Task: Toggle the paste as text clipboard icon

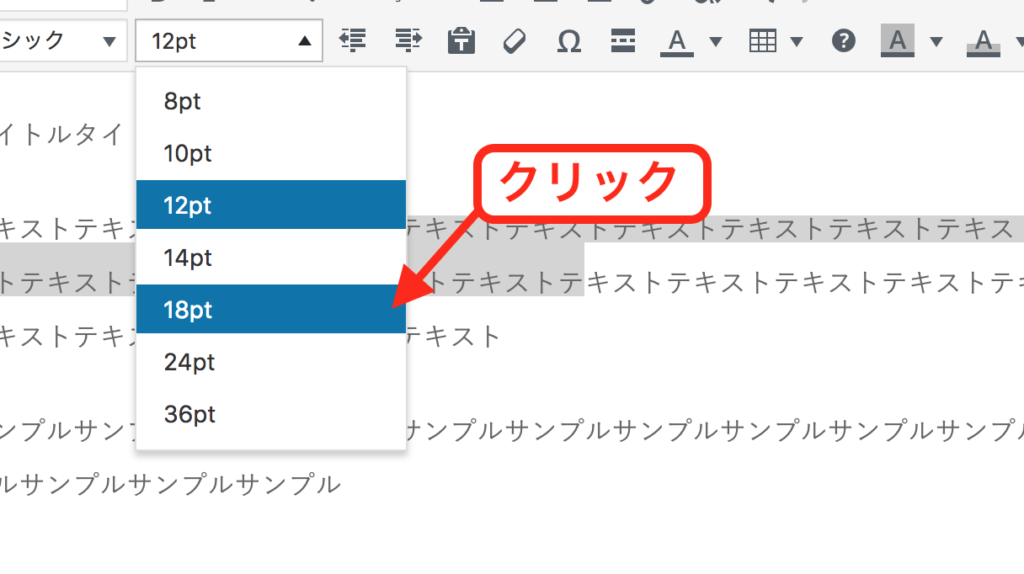Action: coord(461,41)
